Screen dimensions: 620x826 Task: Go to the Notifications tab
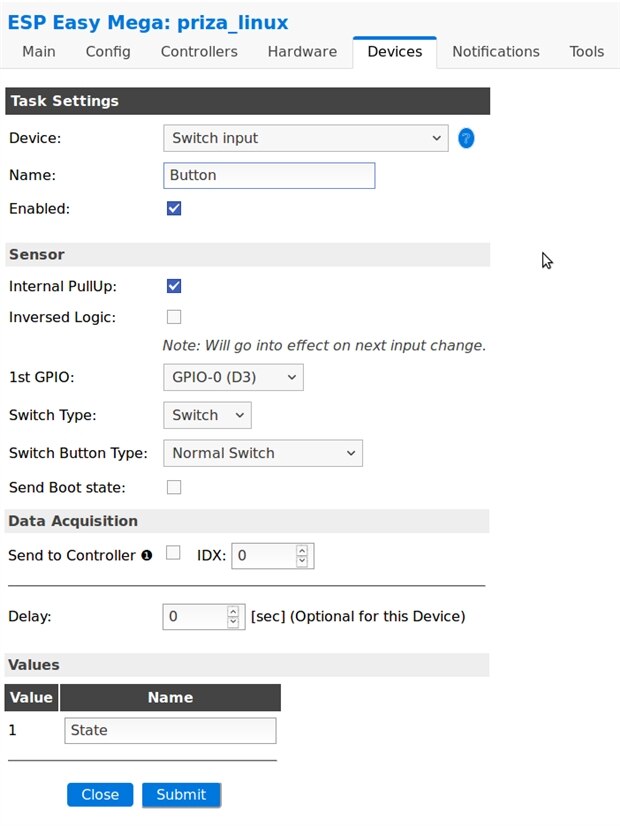pyautogui.click(x=495, y=52)
